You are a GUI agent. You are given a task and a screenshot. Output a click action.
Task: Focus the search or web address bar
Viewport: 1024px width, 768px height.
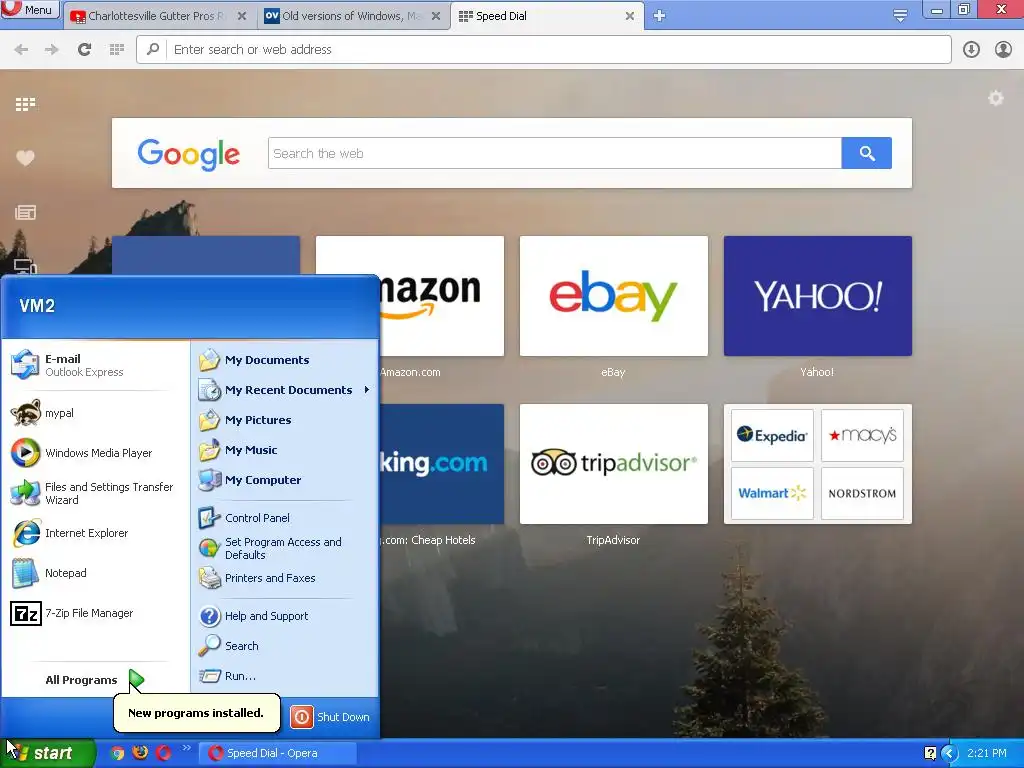(543, 50)
